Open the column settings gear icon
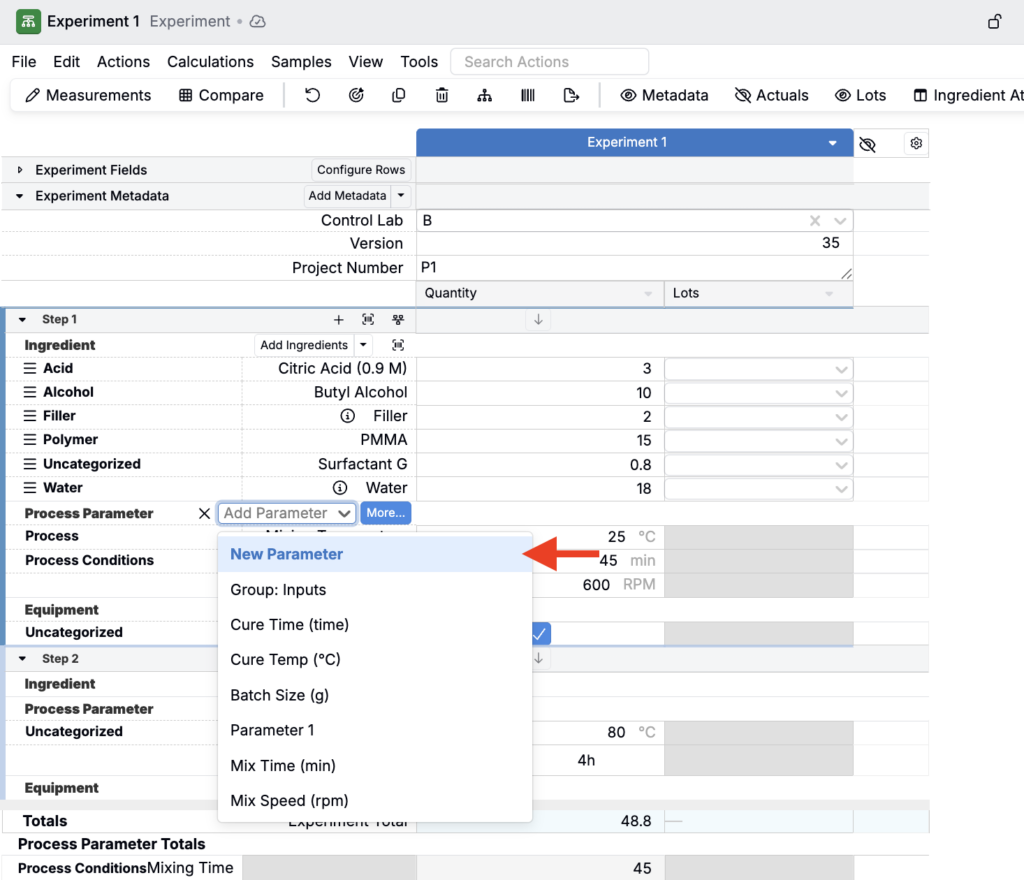1024x880 pixels. coord(916,143)
